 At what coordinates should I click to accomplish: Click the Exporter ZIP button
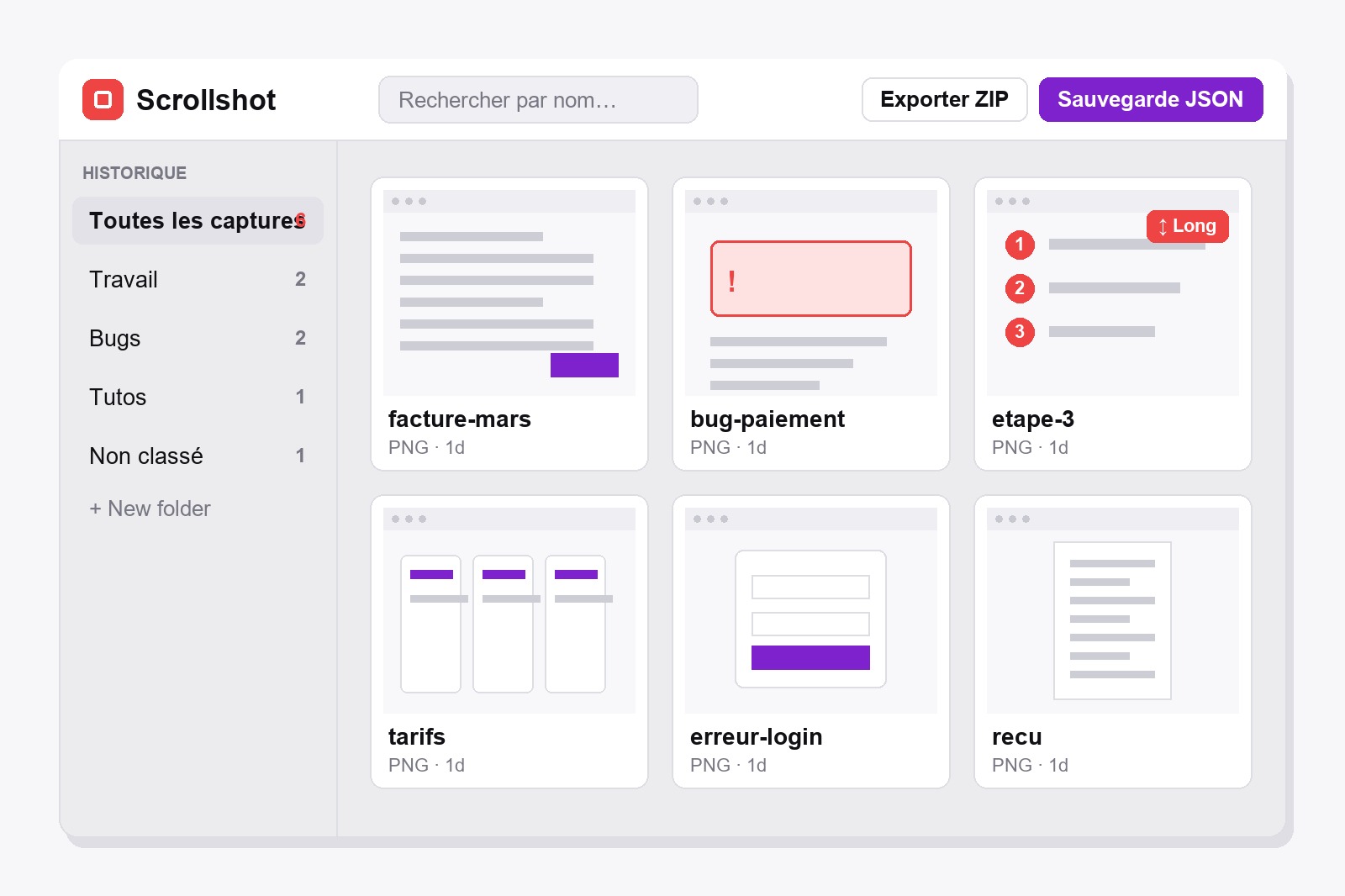click(944, 99)
